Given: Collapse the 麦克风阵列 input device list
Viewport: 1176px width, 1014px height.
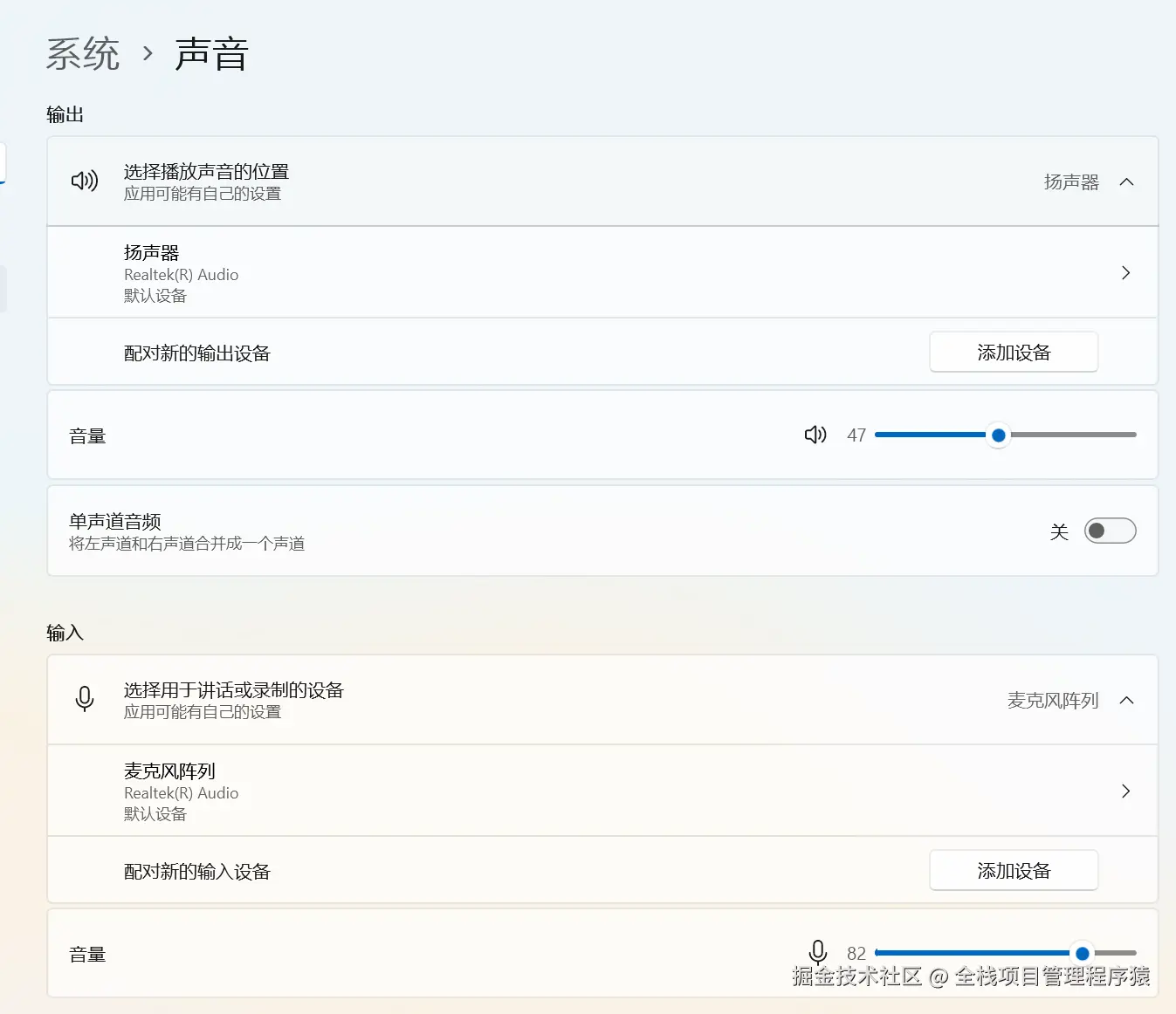Looking at the screenshot, I should 1127,700.
